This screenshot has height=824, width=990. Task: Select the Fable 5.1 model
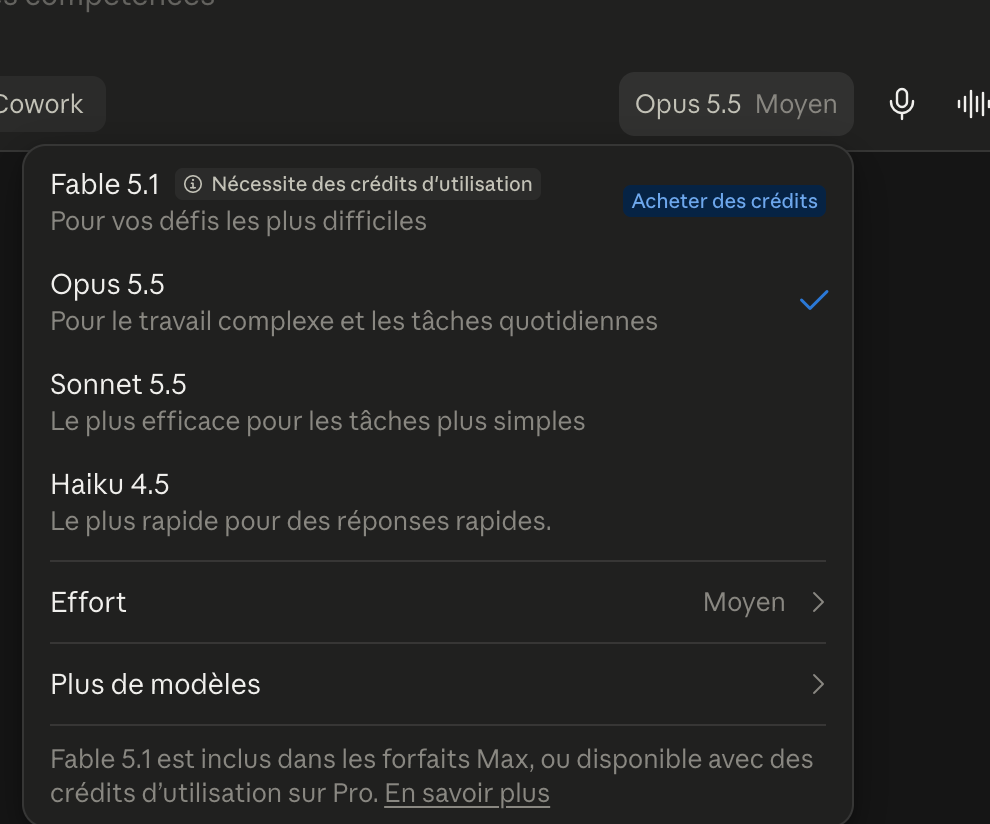(438, 202)
